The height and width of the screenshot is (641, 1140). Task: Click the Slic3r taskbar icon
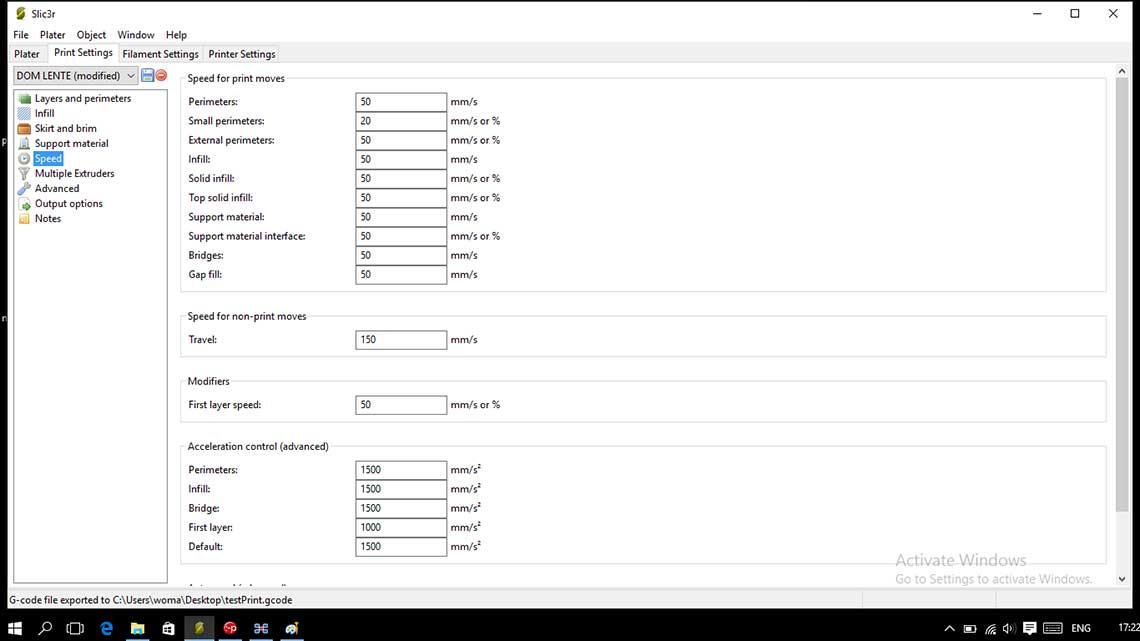(x=199, y=629)
